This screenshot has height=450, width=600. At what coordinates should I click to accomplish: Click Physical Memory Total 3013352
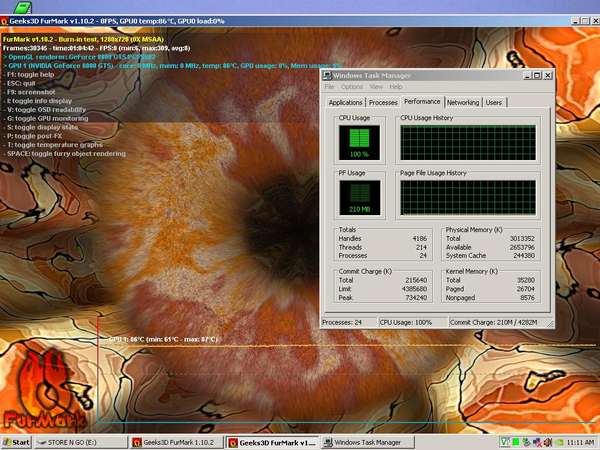pyautogui.click(x=522, y=238)
